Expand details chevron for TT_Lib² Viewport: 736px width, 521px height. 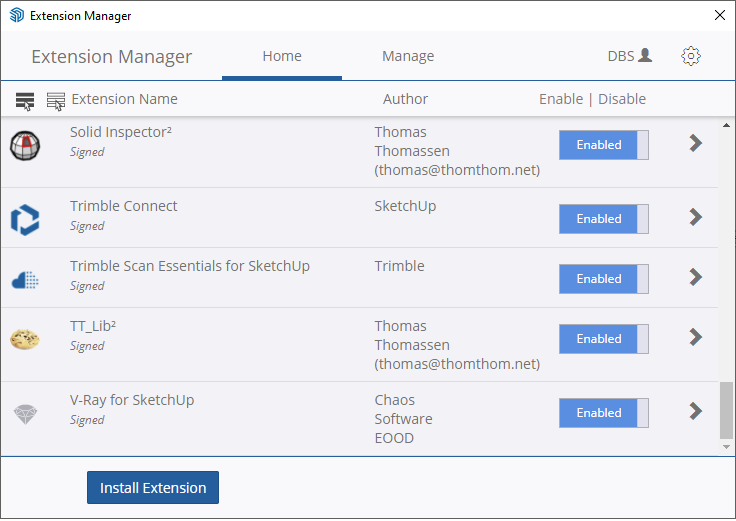696,337
